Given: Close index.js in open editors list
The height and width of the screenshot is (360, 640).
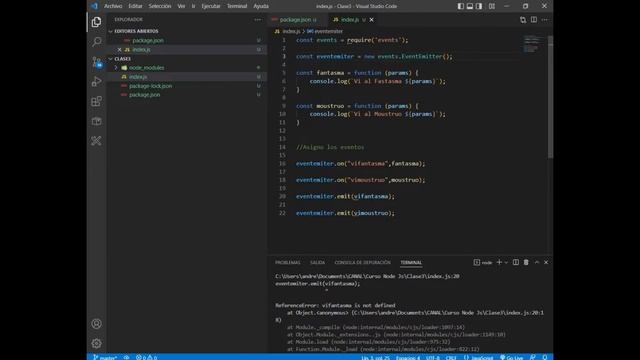Looking at the screenshot, I should tap(120, 49).
